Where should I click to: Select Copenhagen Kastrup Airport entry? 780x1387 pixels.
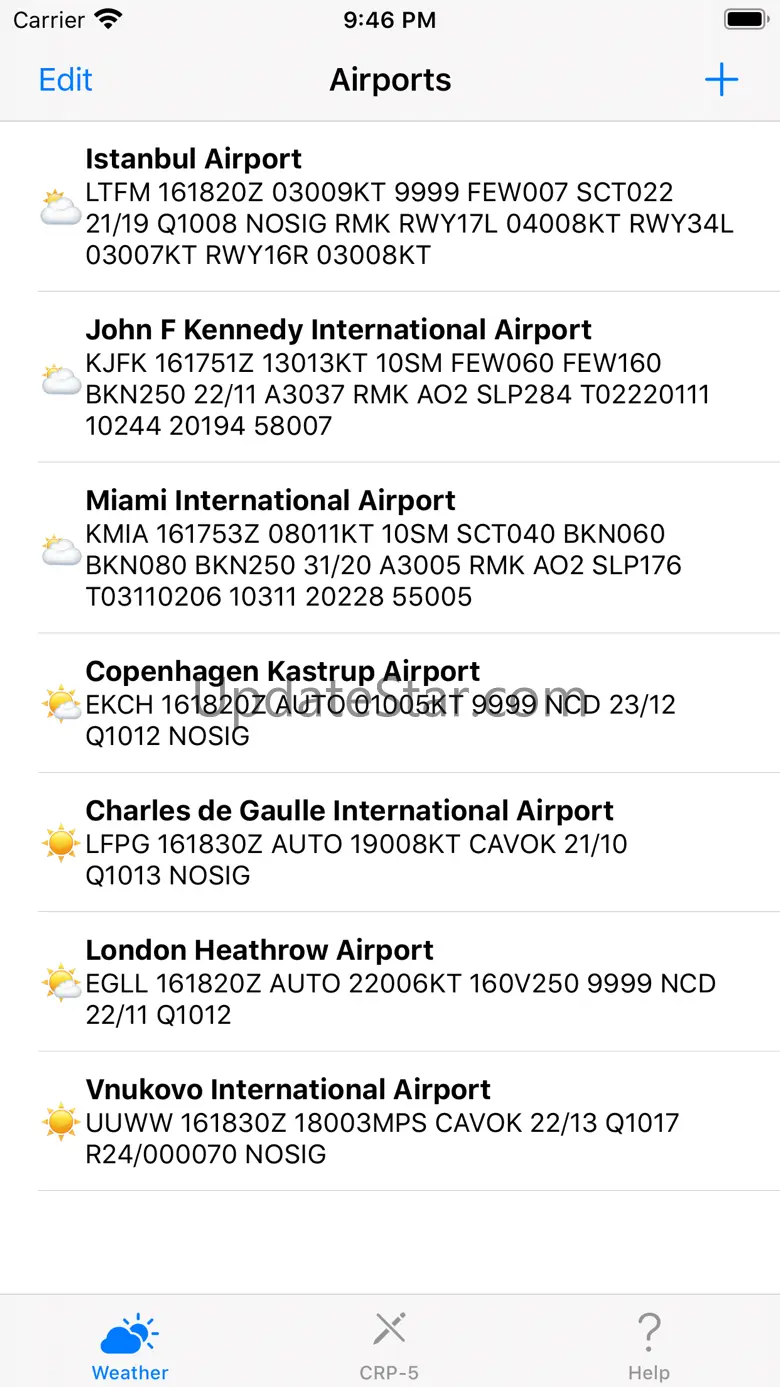pos(390,704)
